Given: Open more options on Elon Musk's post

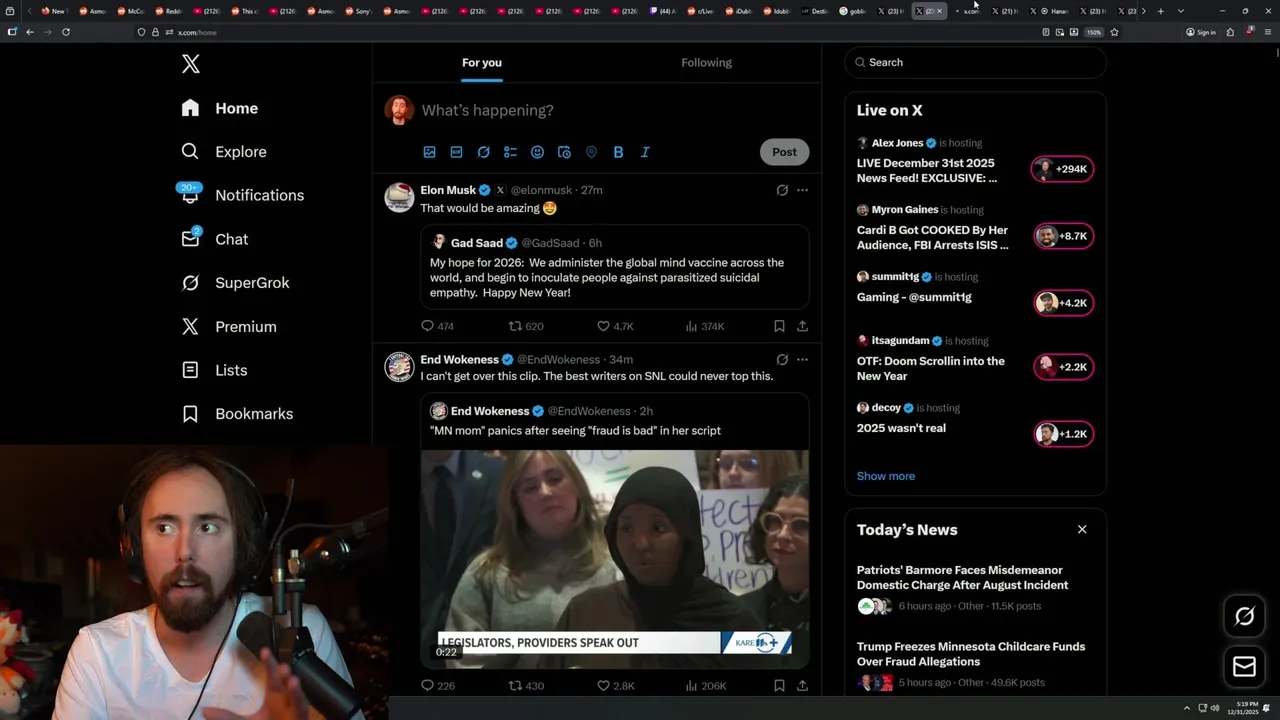Looking at the screenshot, I should tap(802, 190).
